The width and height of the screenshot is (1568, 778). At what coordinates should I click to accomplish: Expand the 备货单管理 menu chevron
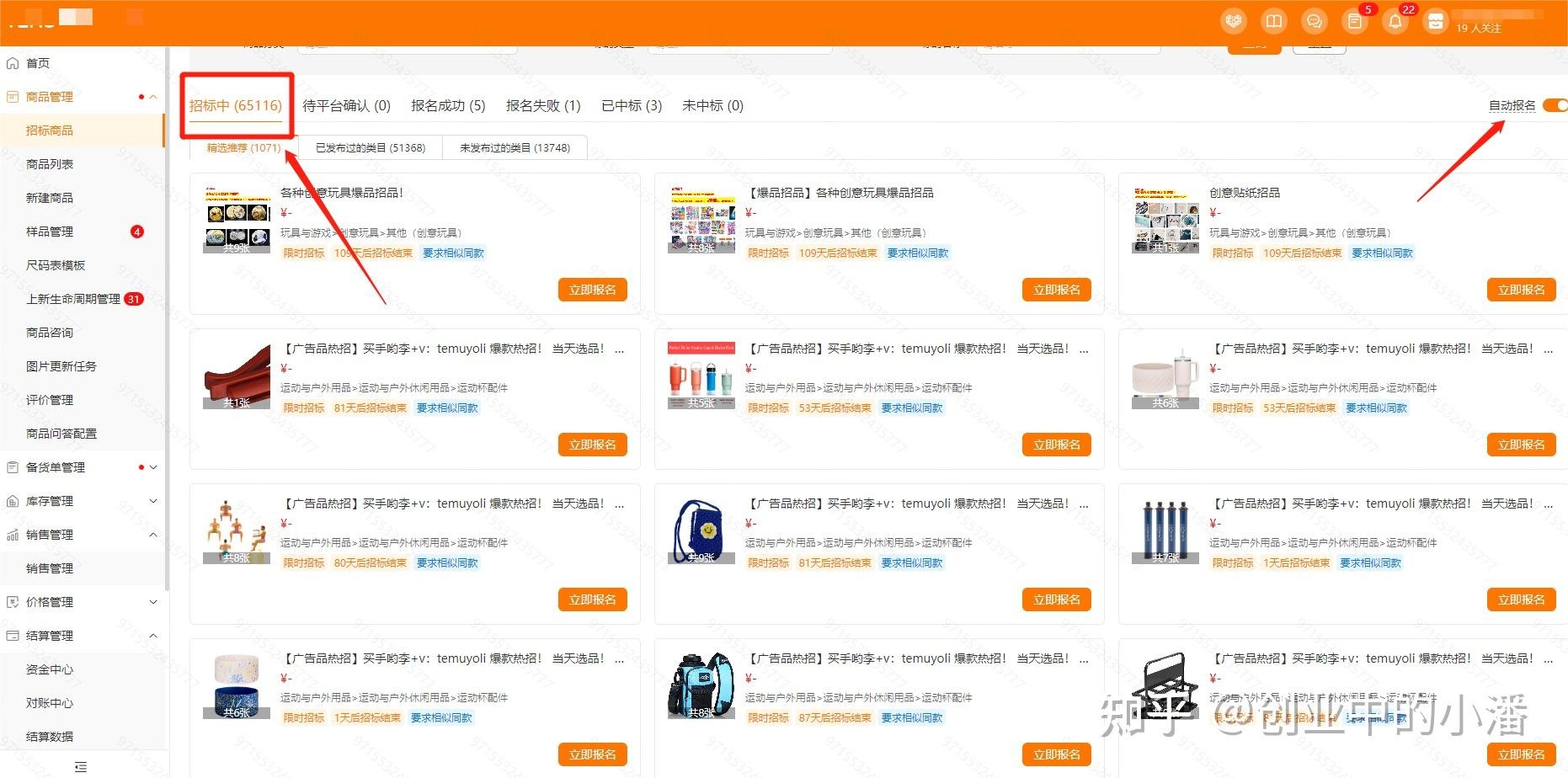pos(153,467)
